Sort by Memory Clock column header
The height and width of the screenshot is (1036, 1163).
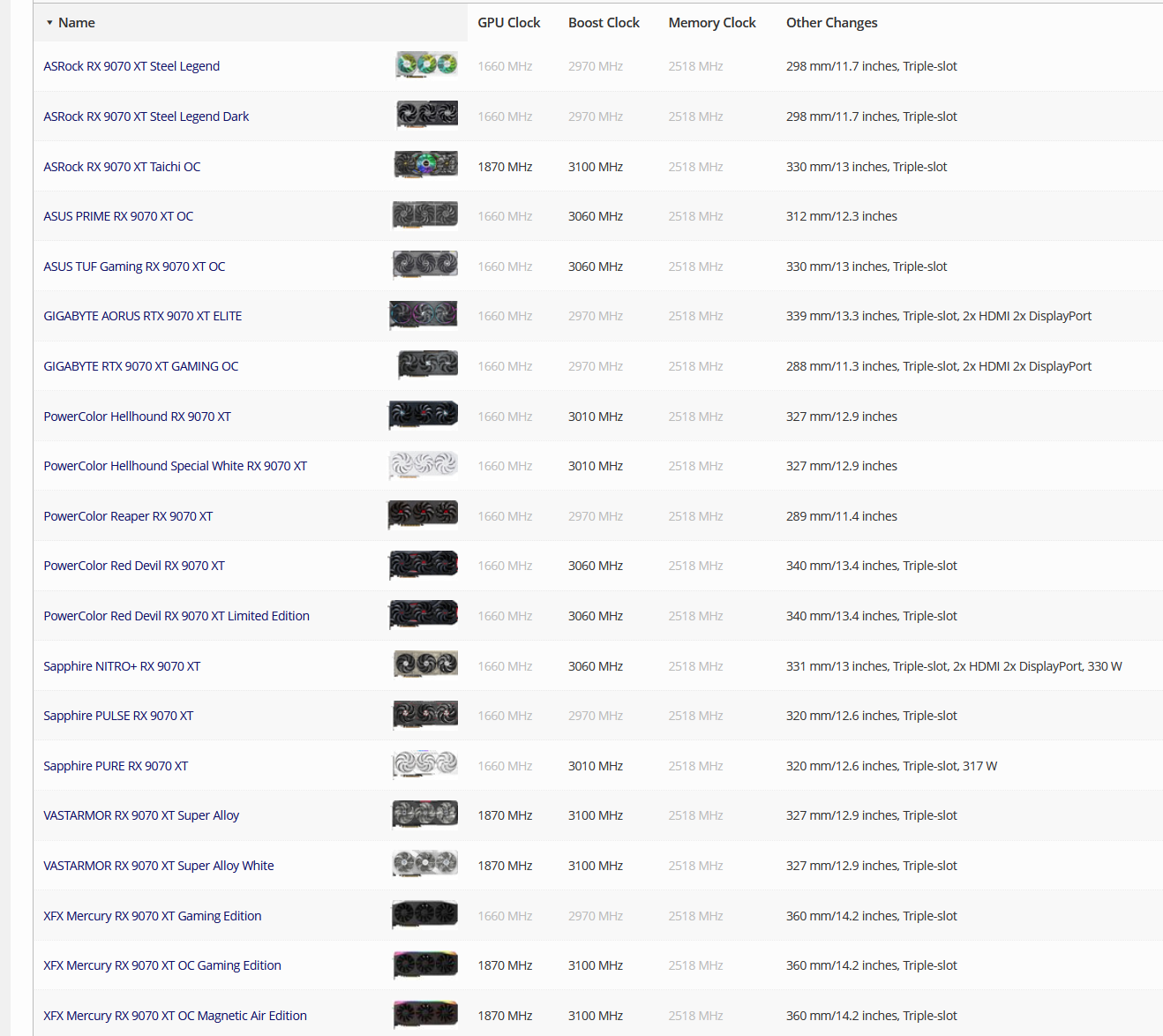[x=712, y=23]
